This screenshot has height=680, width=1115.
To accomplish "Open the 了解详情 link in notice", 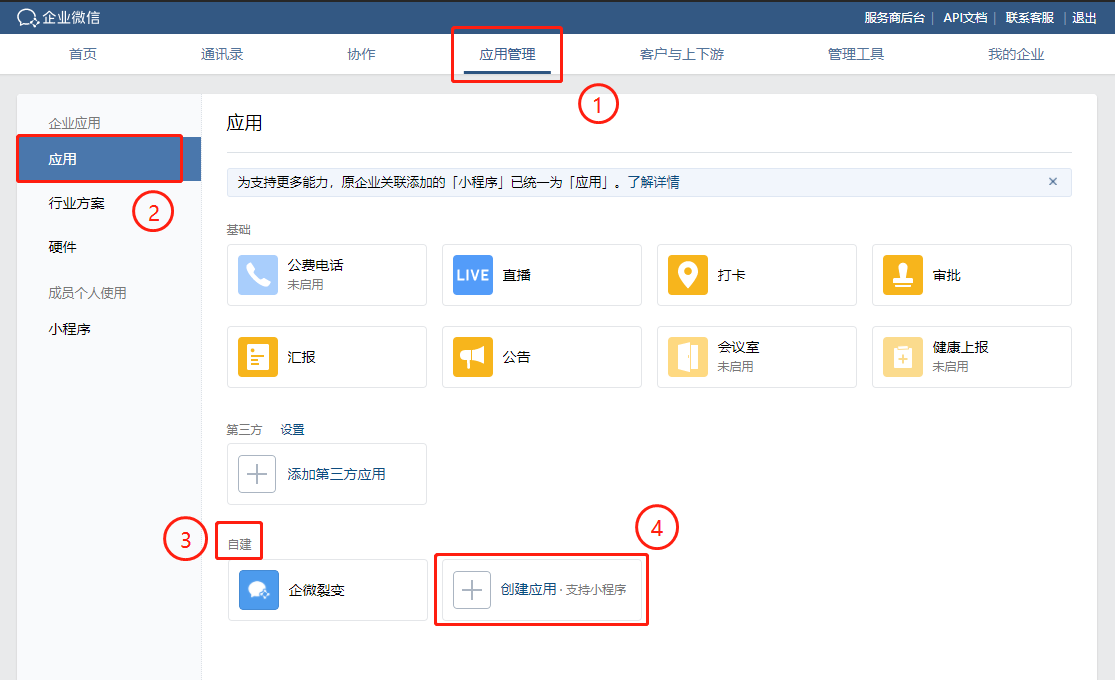I will (x=654, y=183).
